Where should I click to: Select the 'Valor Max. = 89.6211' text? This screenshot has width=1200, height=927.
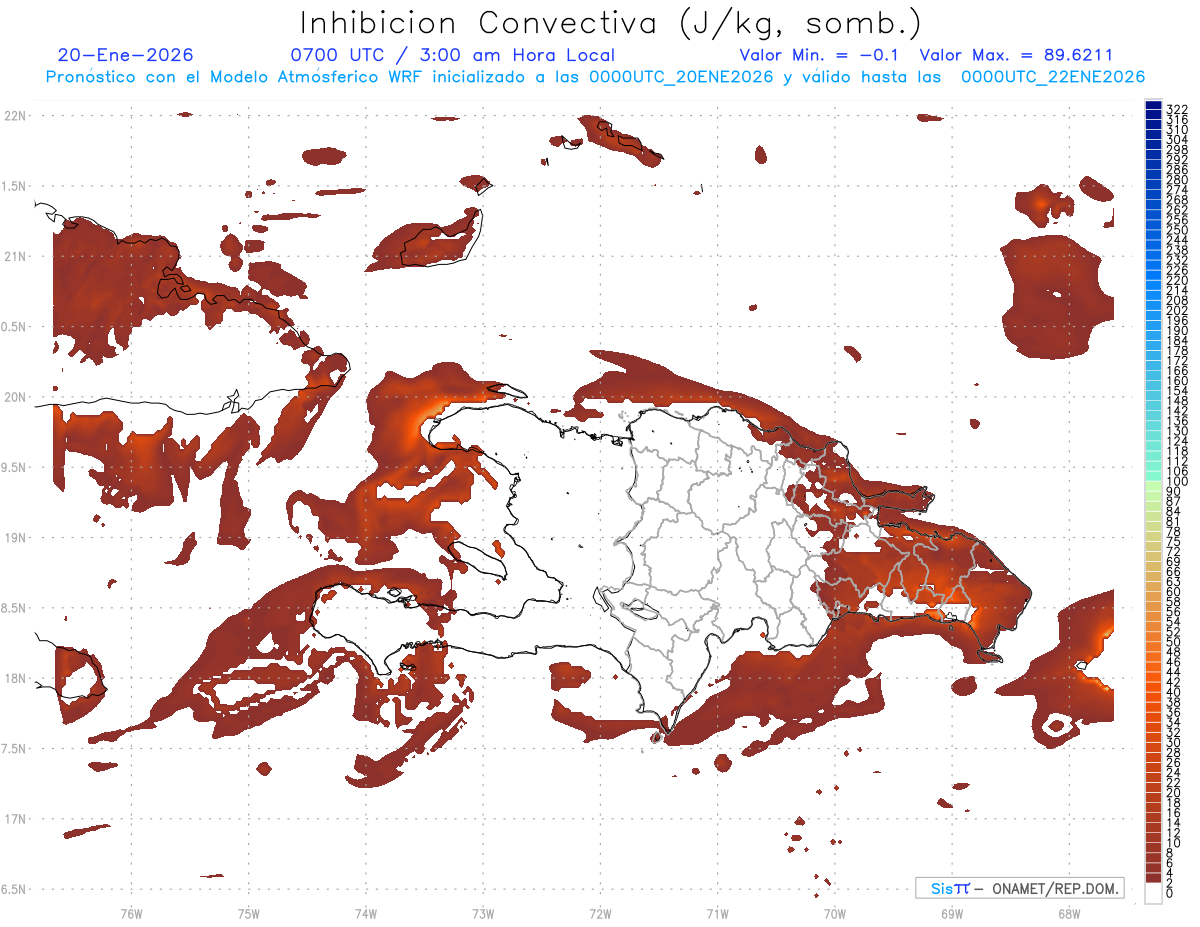point(1016,56)
